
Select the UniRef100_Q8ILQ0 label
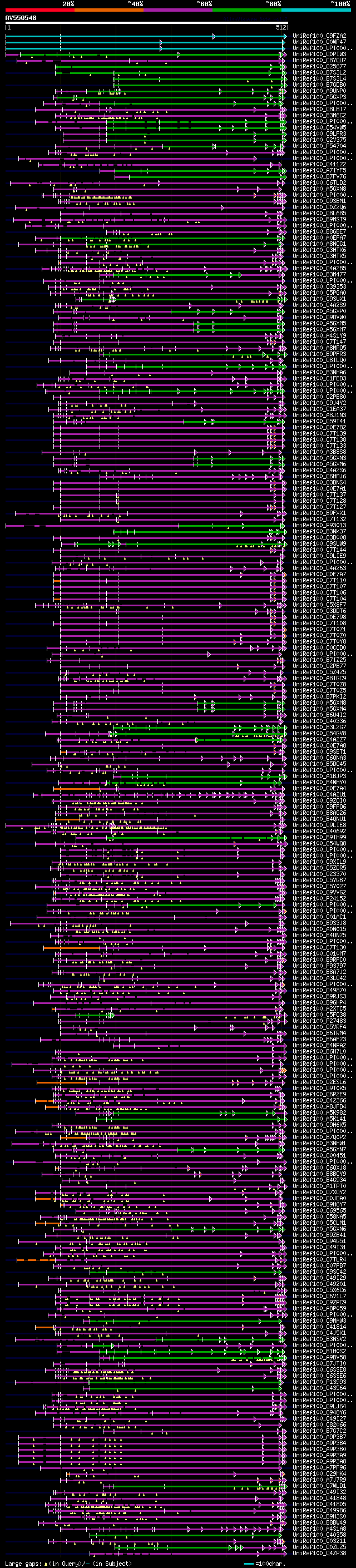click(x=319, y=360)
